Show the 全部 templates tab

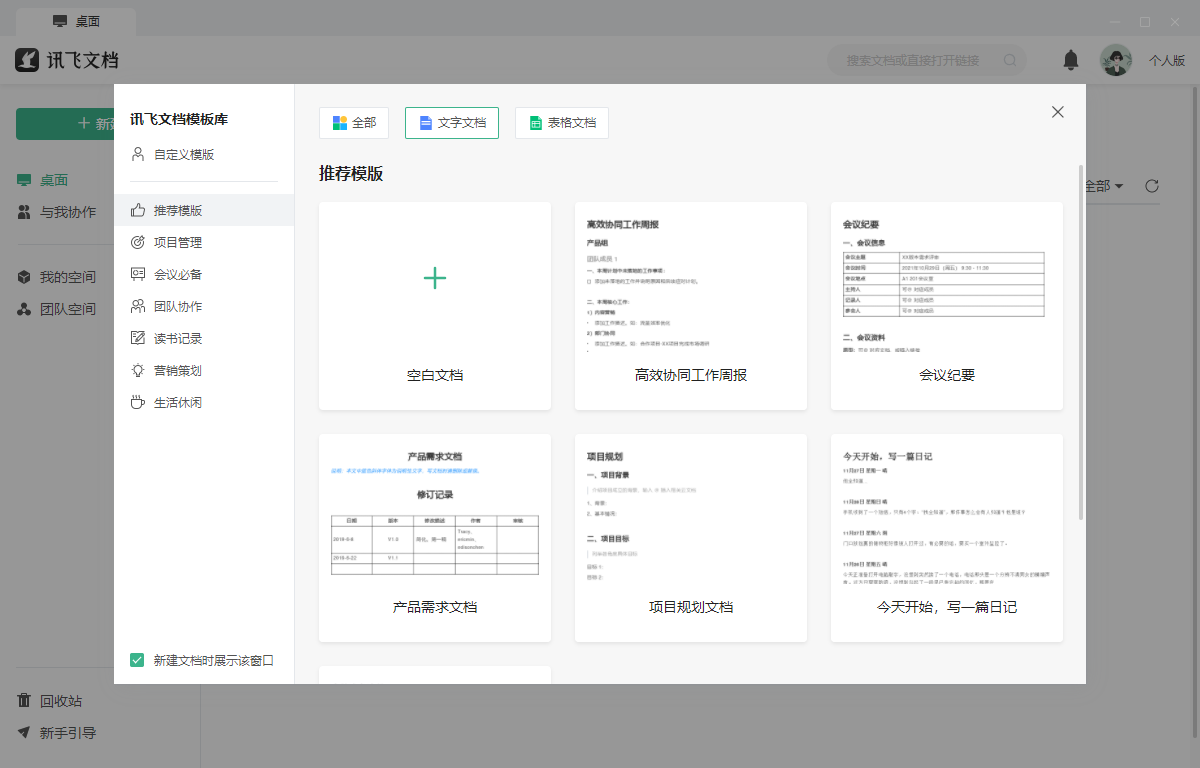(x=353, y=123)
